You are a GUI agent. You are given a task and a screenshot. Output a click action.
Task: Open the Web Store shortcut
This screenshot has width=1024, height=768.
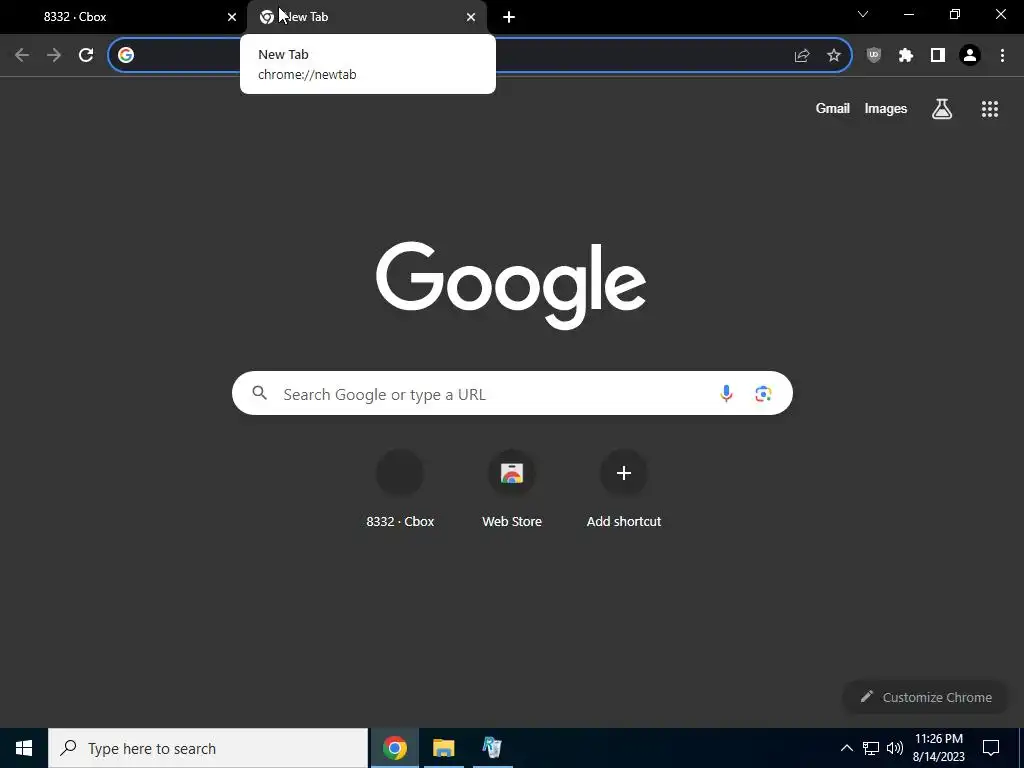512,489
